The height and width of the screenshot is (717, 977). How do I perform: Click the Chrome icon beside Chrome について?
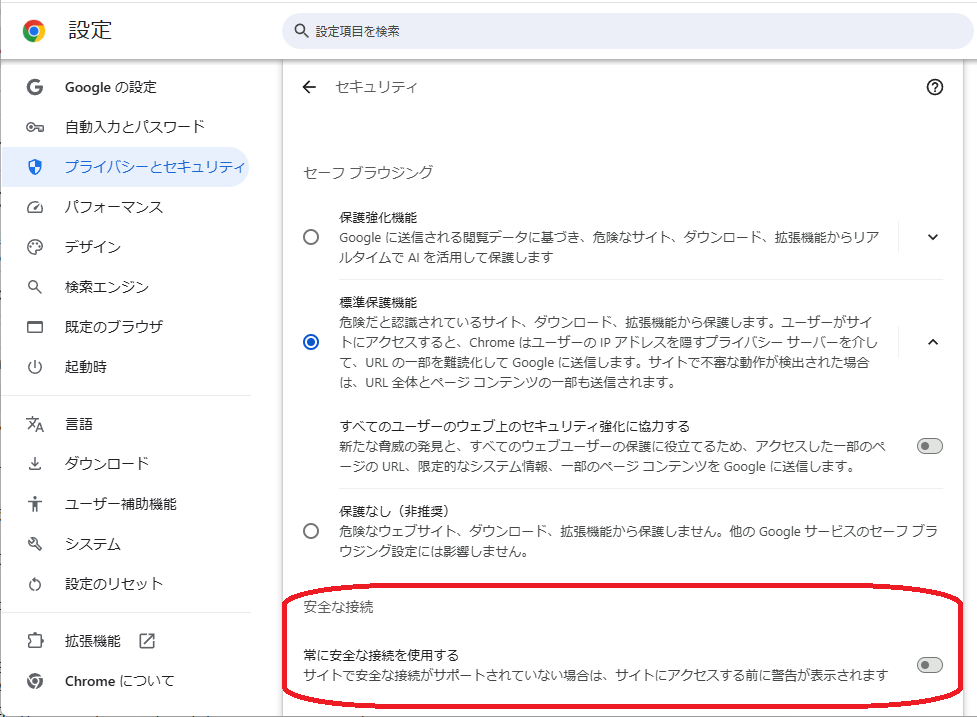pos(35,681)
